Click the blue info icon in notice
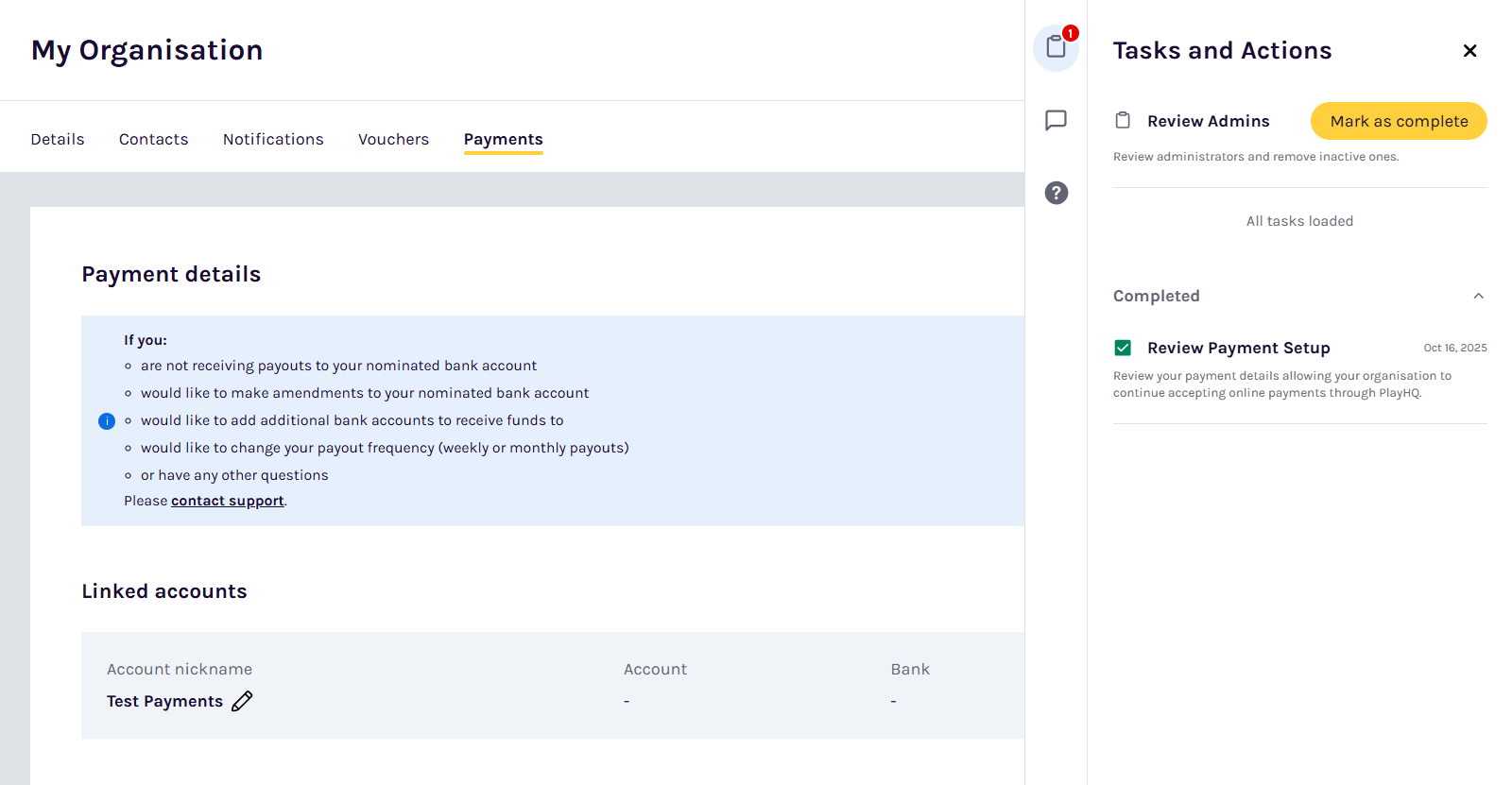1512x785 pixels. coord(107,421)
